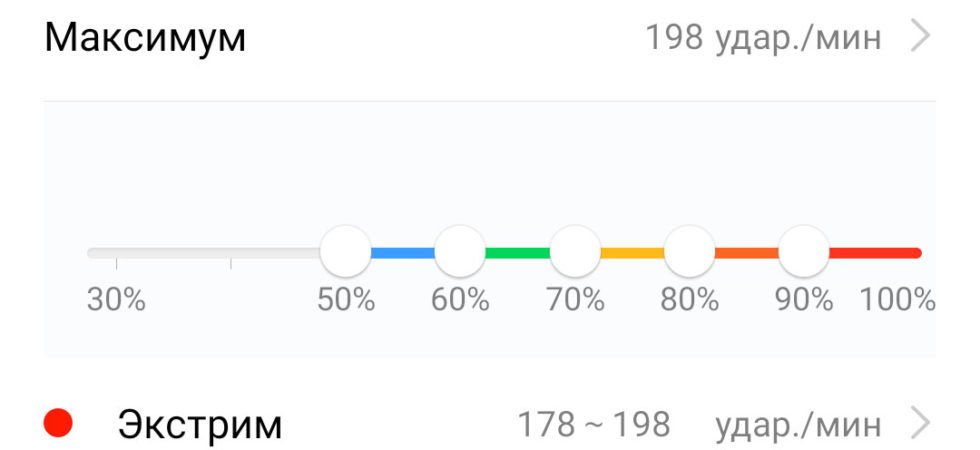Click the red zone segment of slider

click(876, 252)
